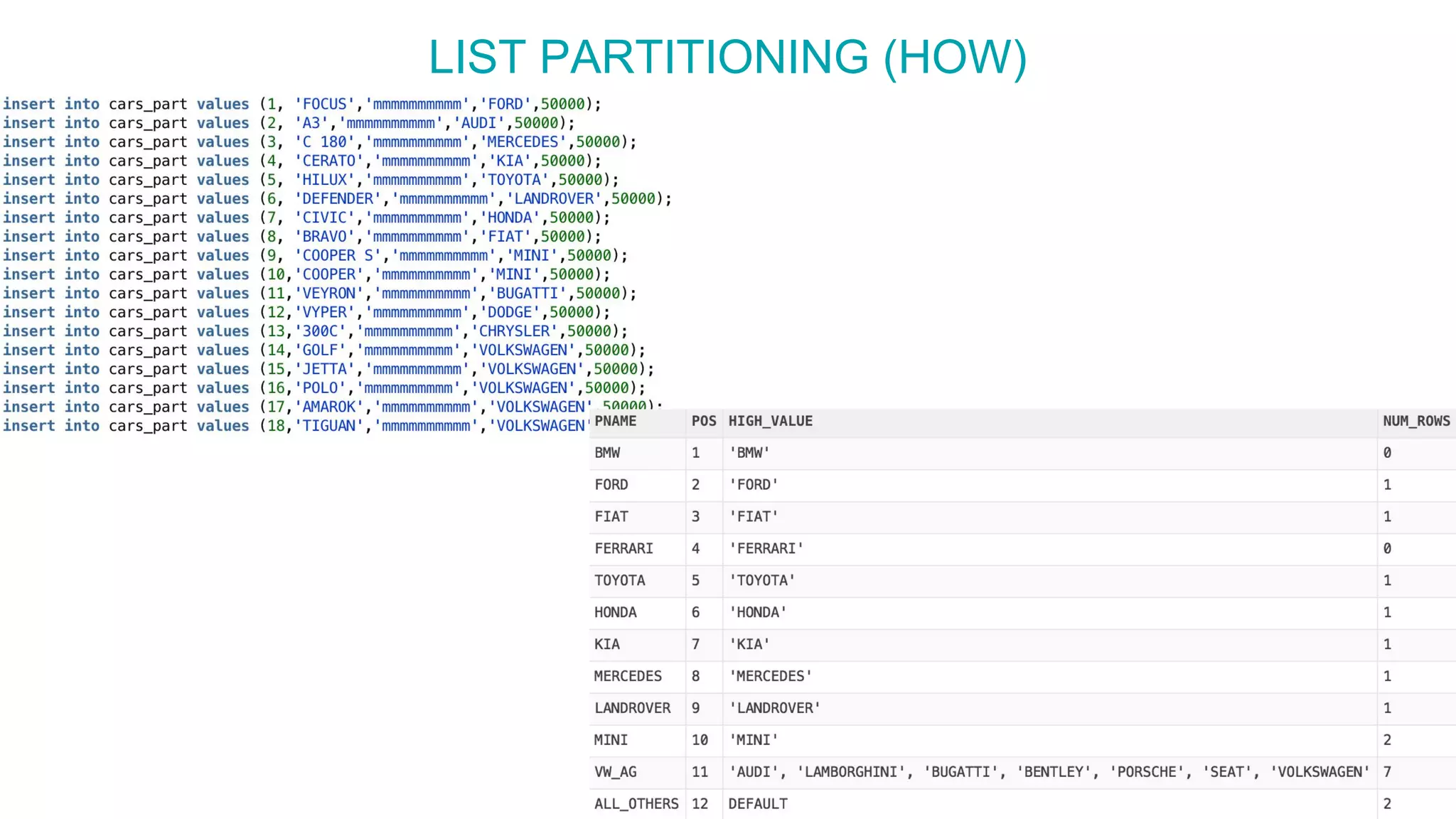
Task: Click the insert statement for 'CIVIC'
Action: pos(306,218)
